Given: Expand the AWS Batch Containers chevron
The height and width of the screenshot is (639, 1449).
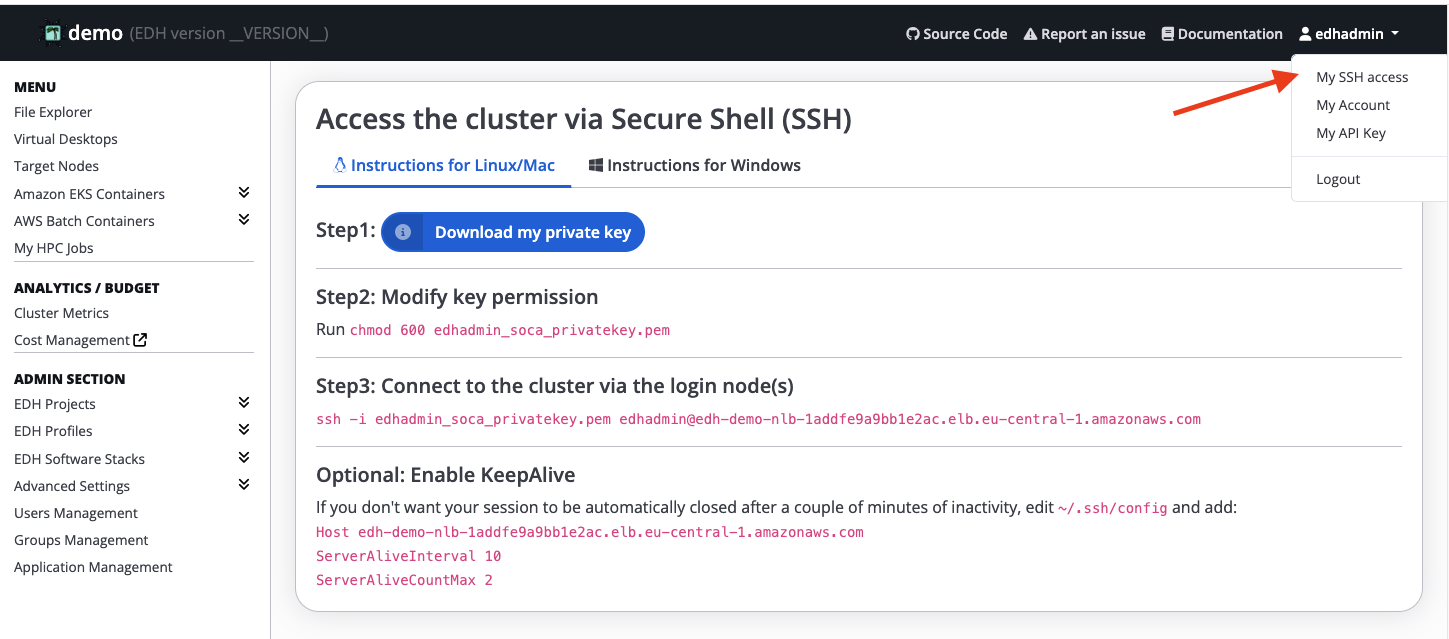Looking at the screenshot, I should 244,220.
